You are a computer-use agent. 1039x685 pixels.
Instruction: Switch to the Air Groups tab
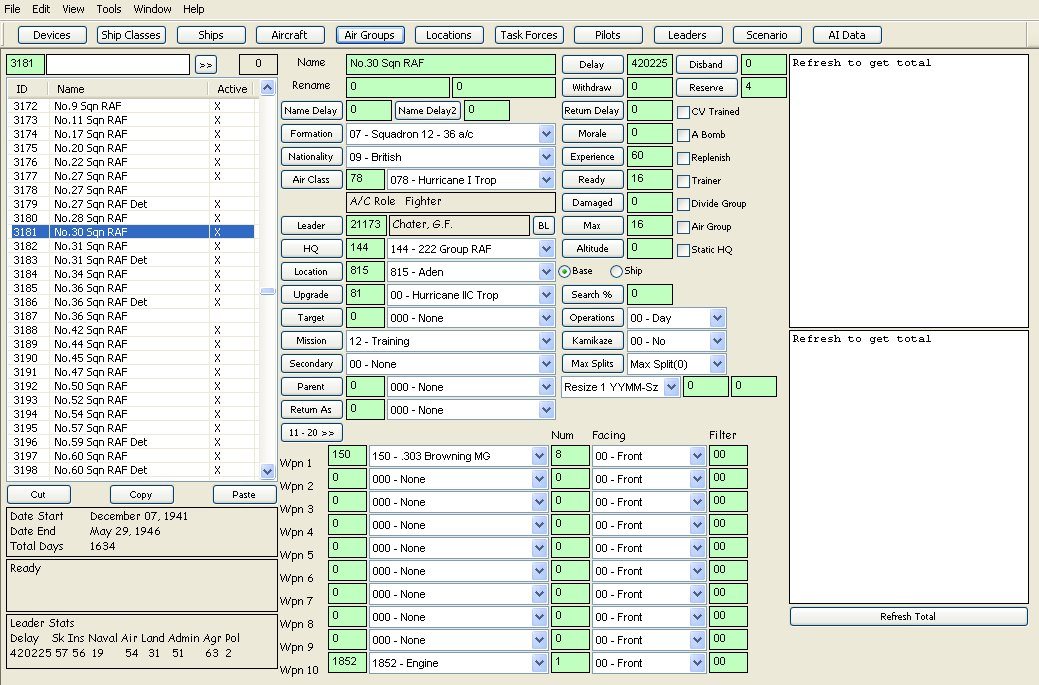point(370,34)
